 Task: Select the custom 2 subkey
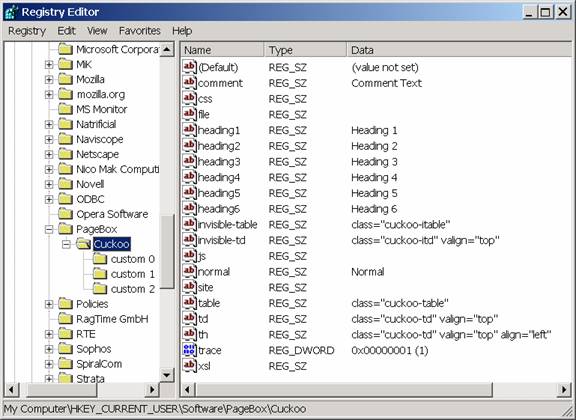point(133,289)
